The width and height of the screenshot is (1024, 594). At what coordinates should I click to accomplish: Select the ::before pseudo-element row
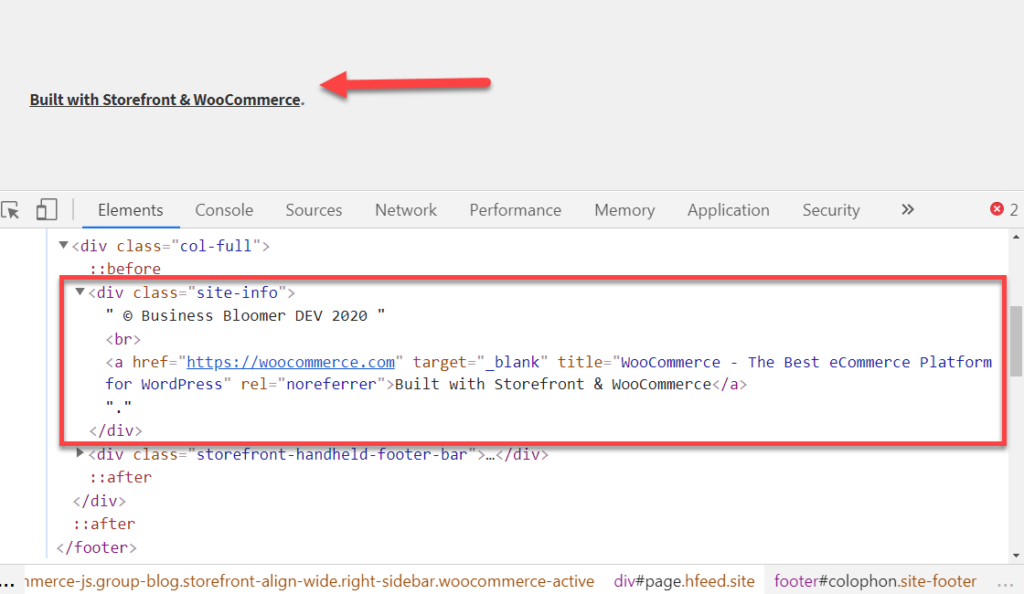click(125, 269)
